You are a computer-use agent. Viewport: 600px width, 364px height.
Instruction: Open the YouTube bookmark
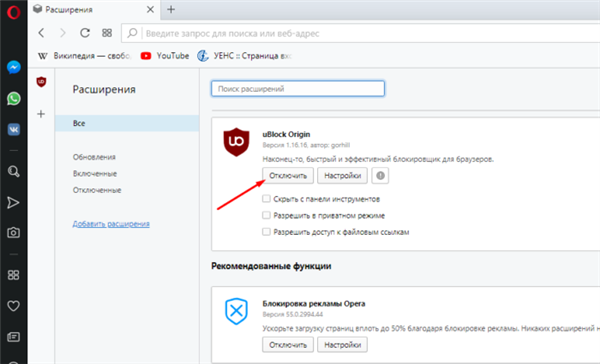point(165,56)
